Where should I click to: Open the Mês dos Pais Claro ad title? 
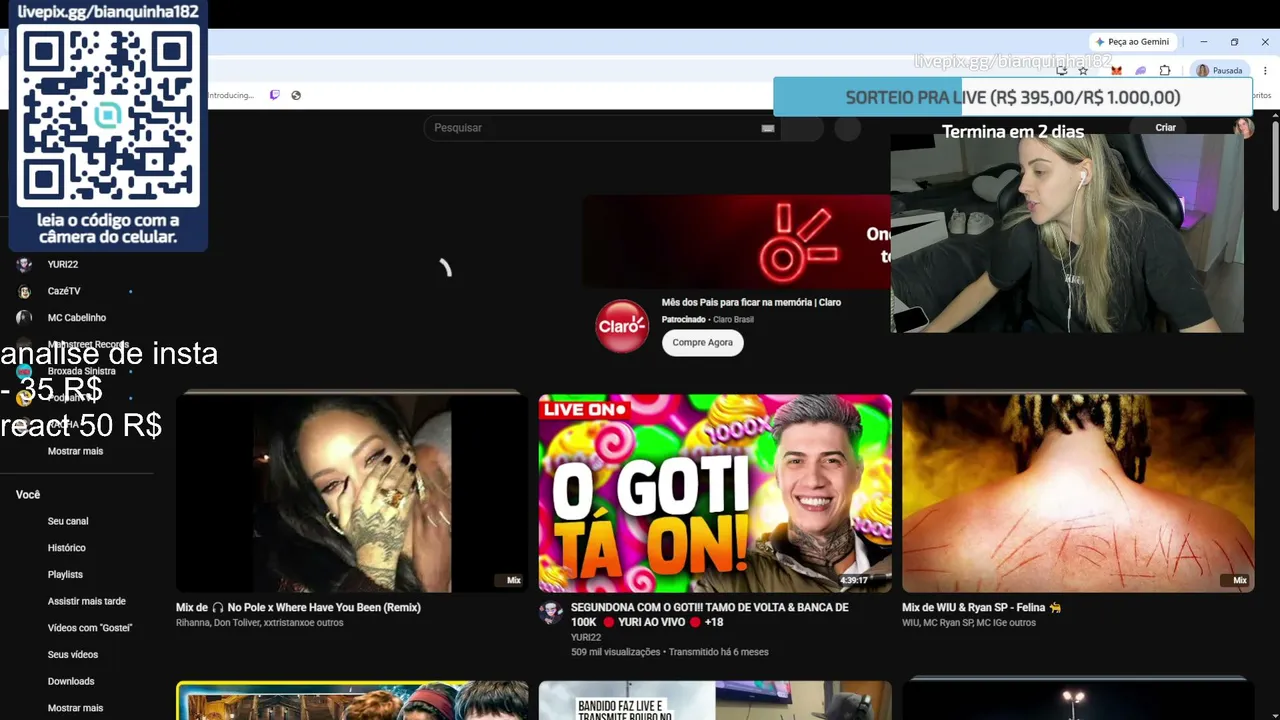[x=751, y=302]
